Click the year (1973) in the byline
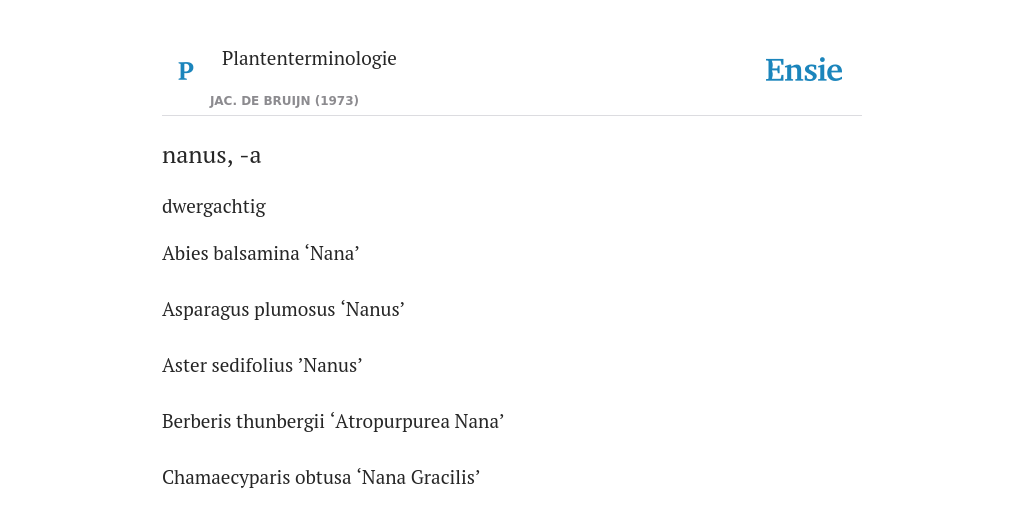Image resolution: width=1024 pixels, height=512 pixels. tap(337, 101)
